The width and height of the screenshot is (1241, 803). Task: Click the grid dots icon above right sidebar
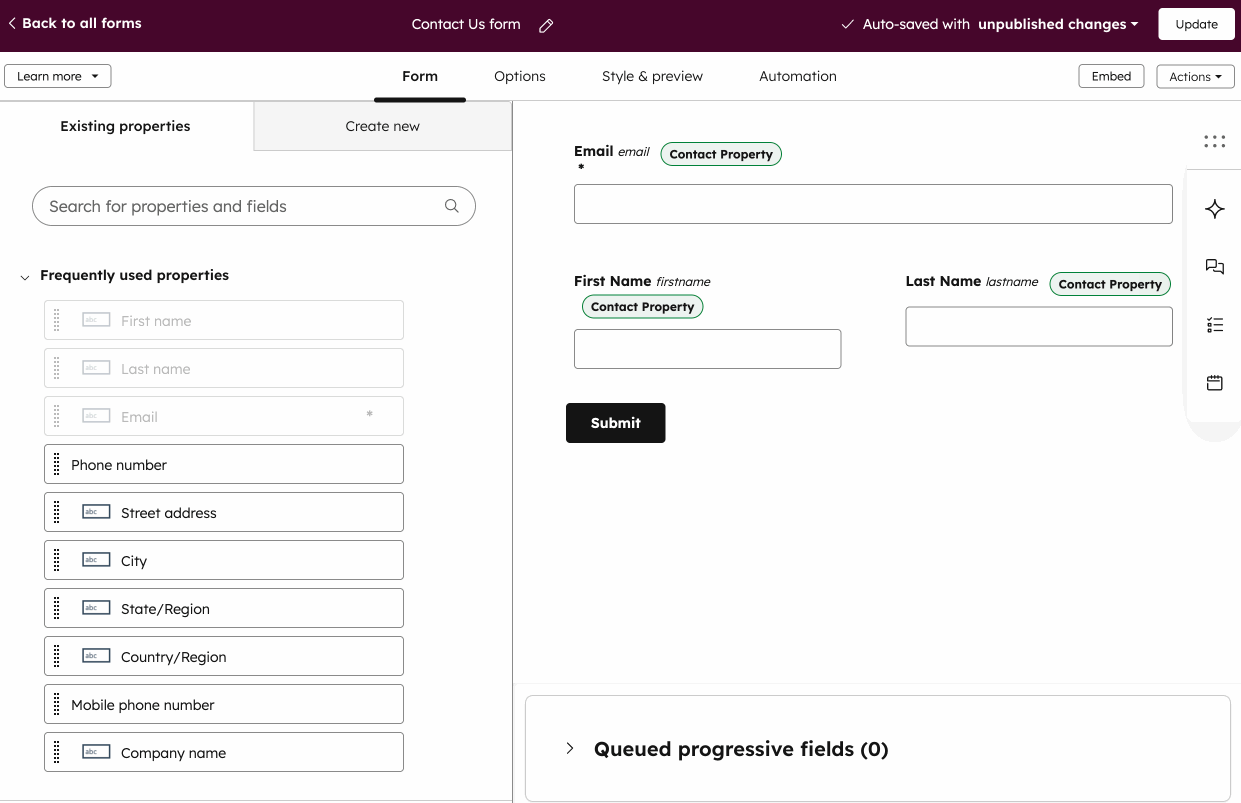[1214, 141]
